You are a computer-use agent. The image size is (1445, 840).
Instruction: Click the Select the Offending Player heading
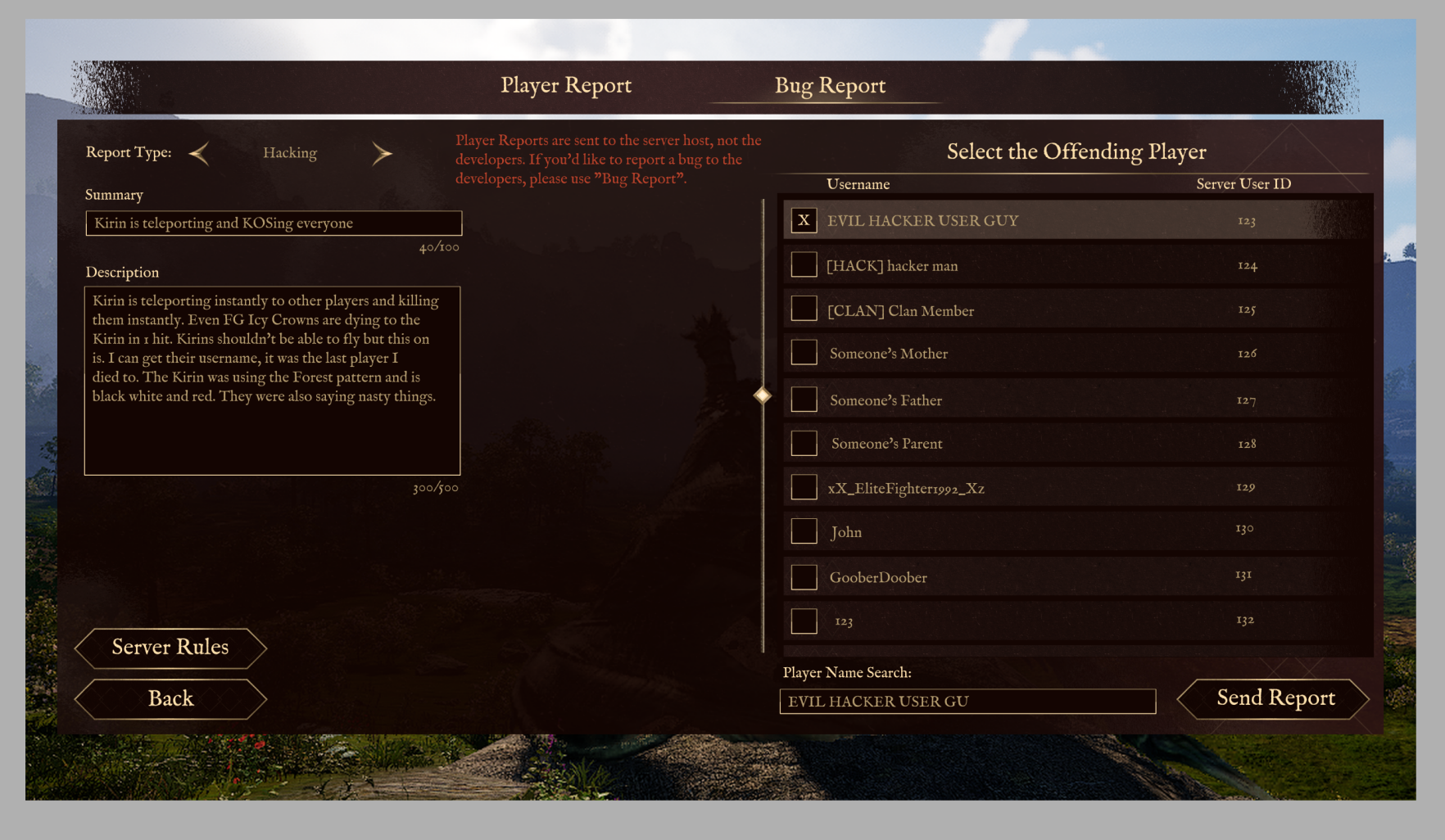(x=1076, y=152)
